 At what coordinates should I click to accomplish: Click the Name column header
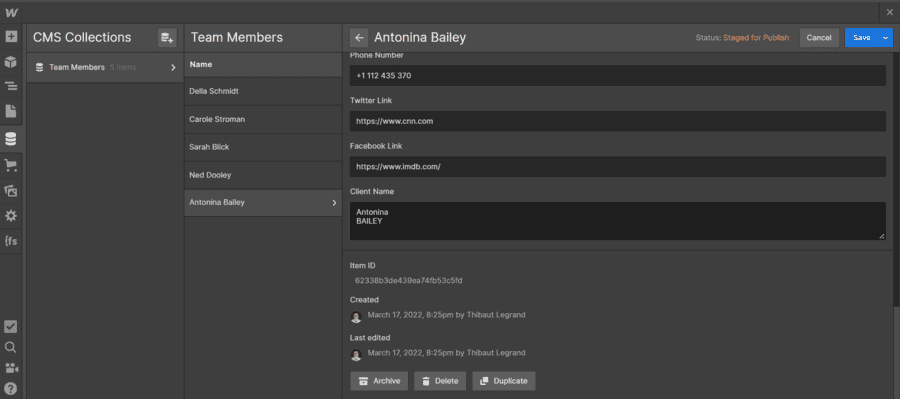click(263, 65)
